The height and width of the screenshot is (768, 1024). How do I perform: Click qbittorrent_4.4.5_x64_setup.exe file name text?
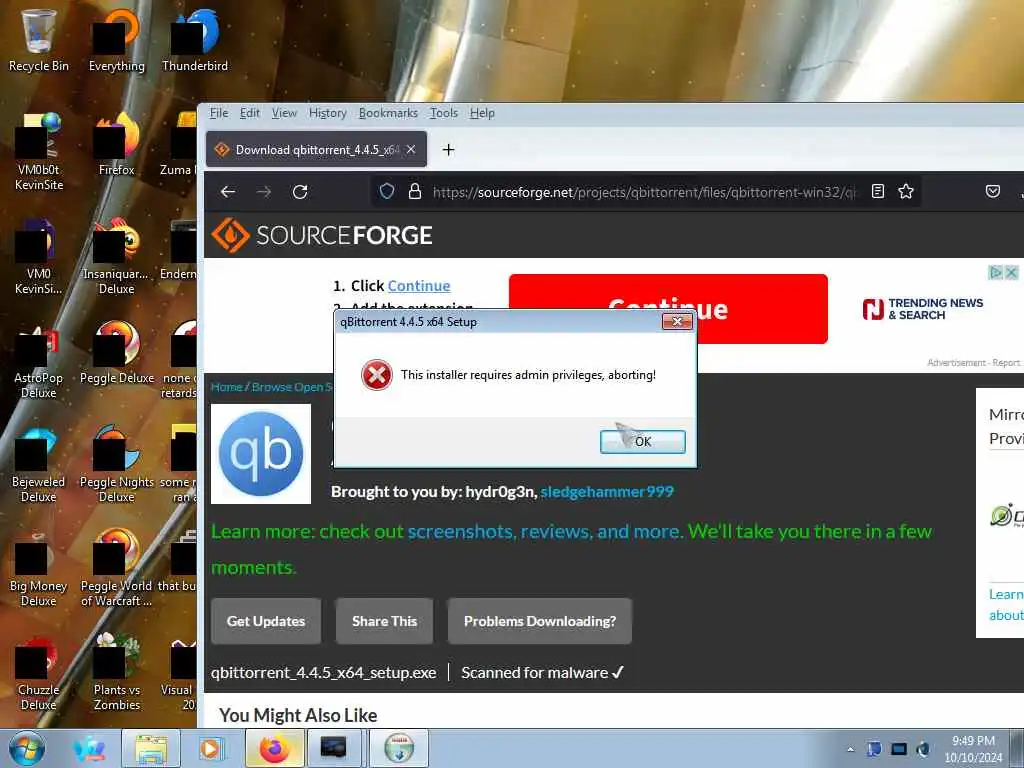323,673
